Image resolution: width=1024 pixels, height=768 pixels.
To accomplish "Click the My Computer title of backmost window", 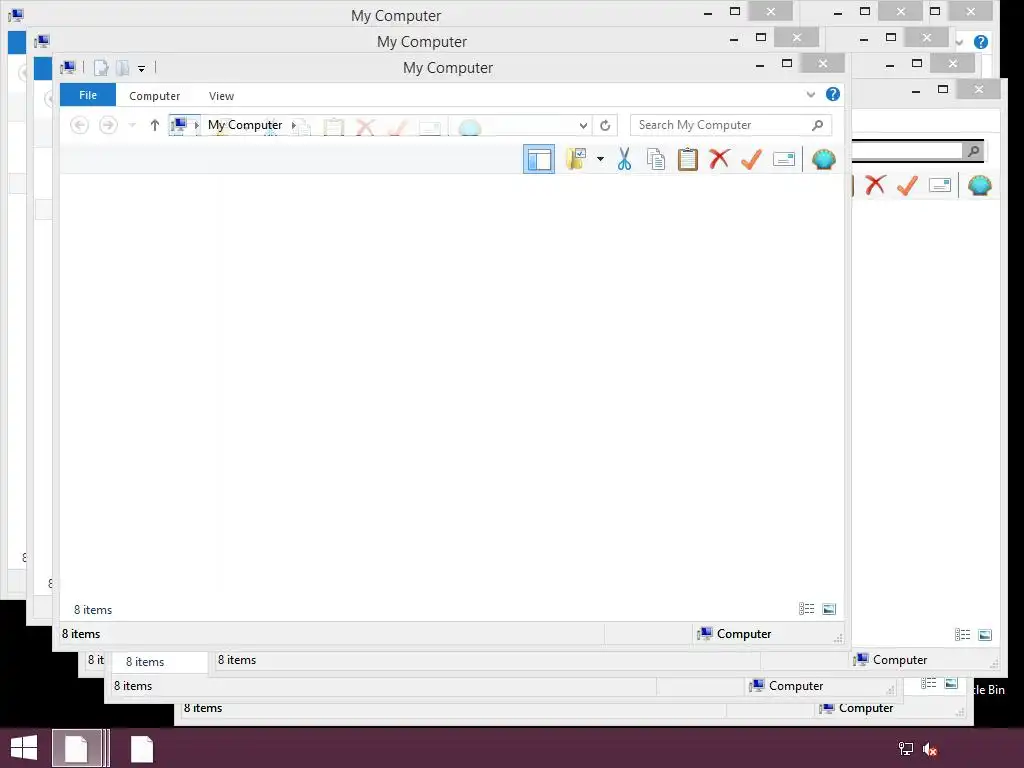I will (396, 15).
